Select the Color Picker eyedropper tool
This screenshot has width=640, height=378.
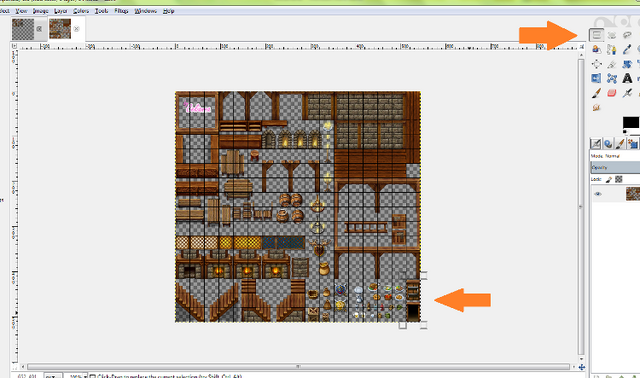pos(627,49)
